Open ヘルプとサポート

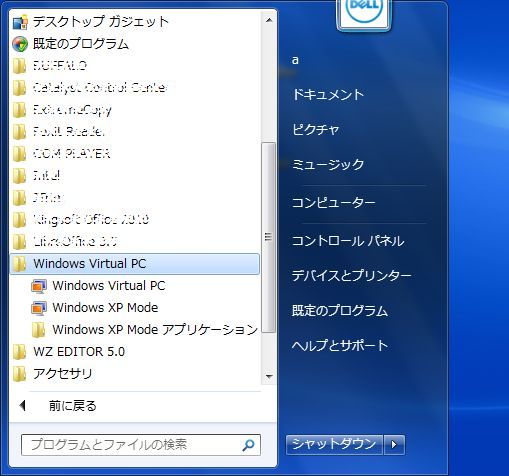(340, 345)
